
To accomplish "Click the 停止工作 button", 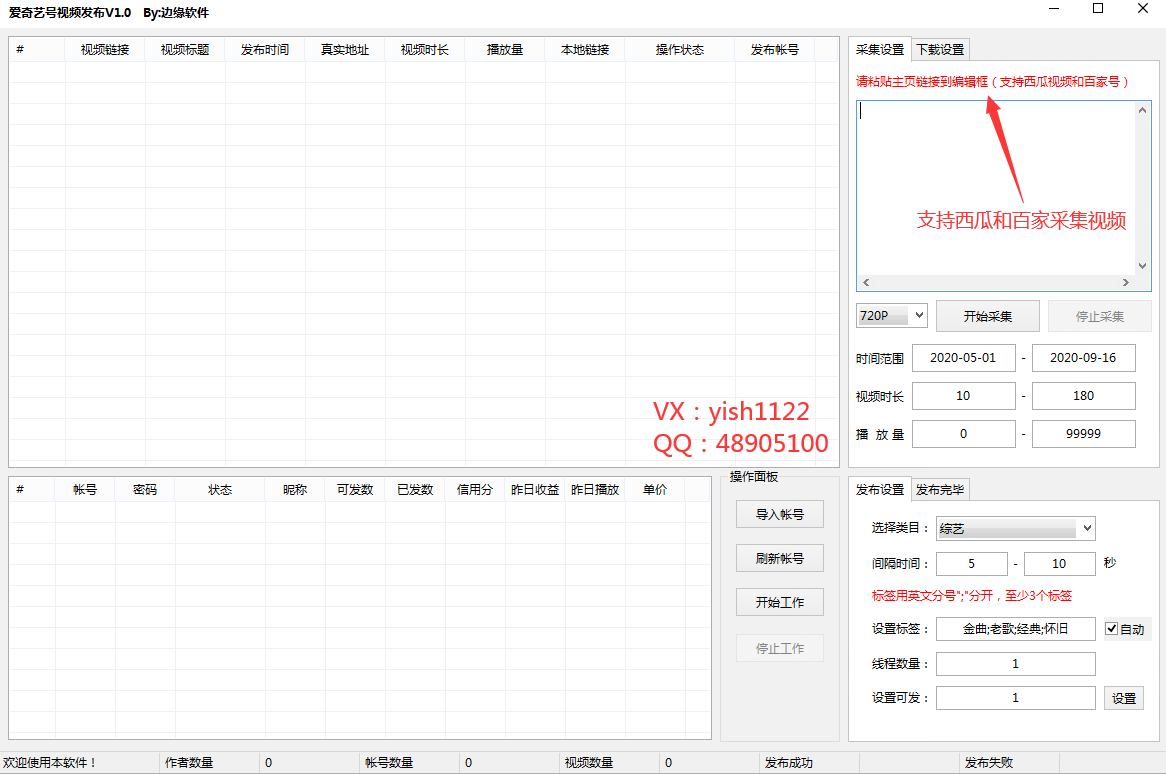I will (779, 648).
